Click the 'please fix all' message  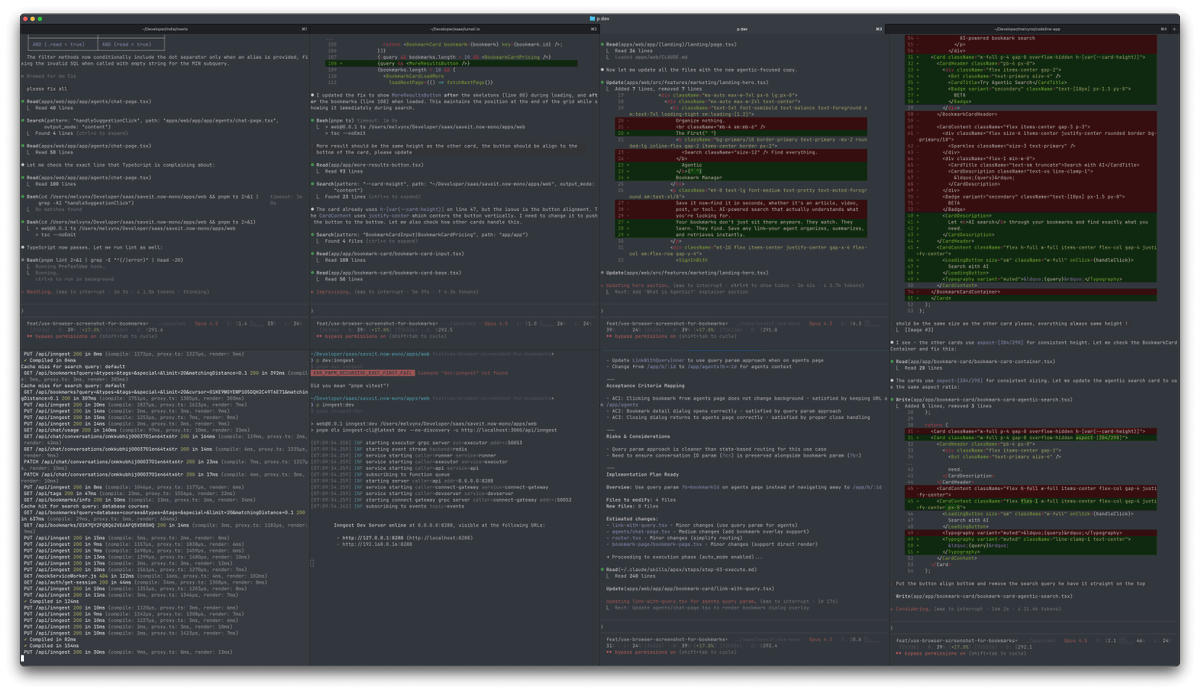pyautogui.click(x=48, y=88)
